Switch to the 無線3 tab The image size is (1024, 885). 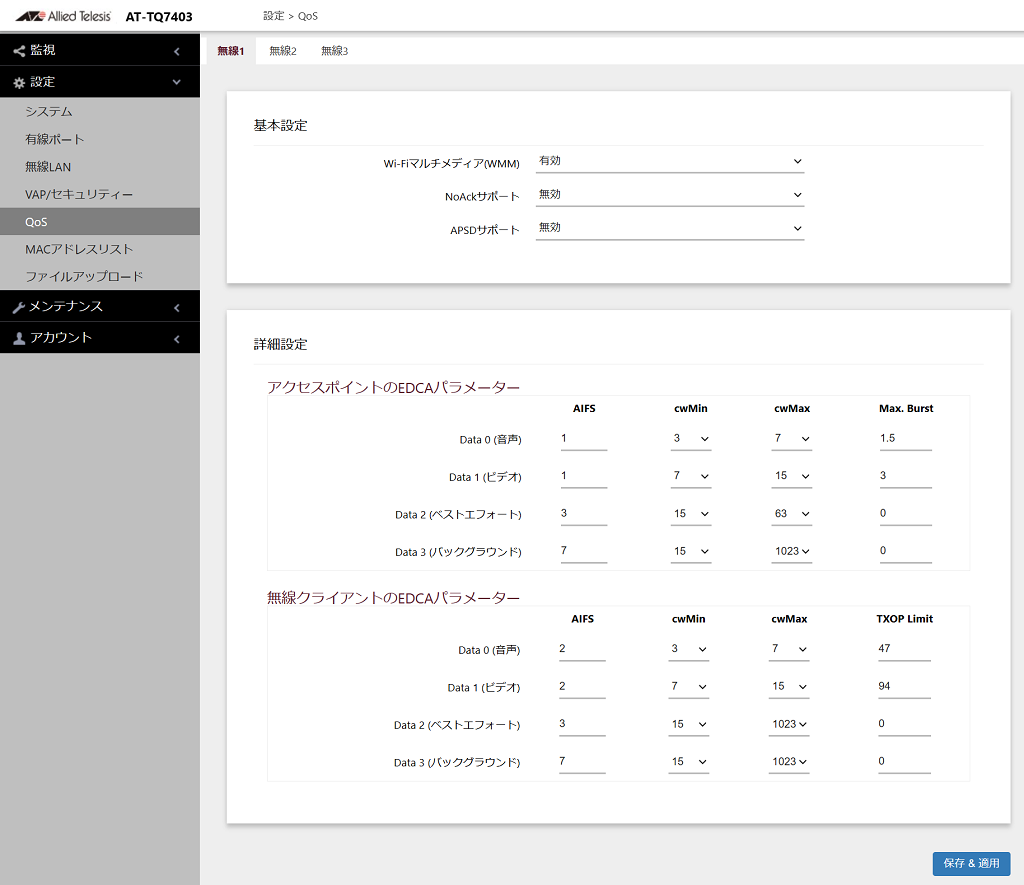(334, 51)
